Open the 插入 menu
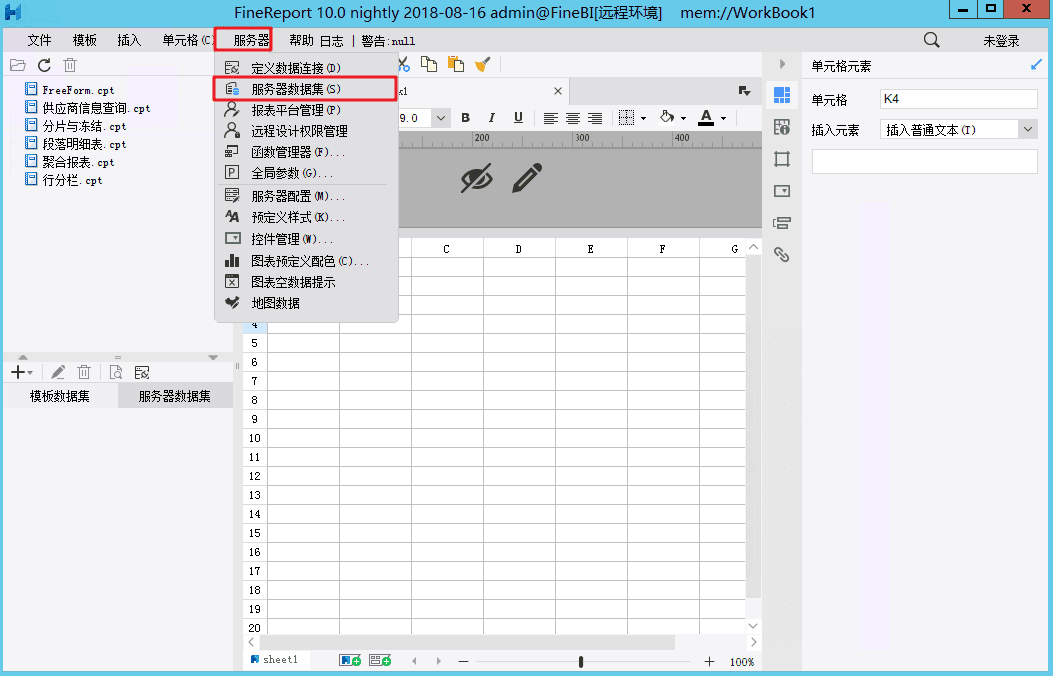Viewport: 1053px width, 676px height. (x=130, y=40)
